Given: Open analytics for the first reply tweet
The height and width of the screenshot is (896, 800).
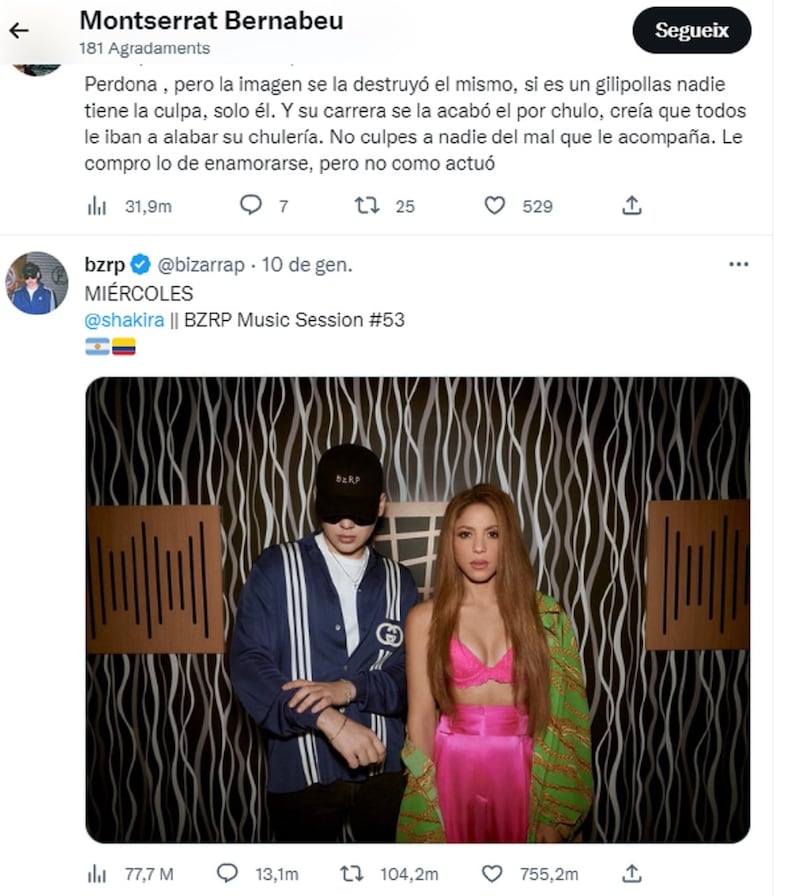Looking at the screenshot, I should (96, 205).
